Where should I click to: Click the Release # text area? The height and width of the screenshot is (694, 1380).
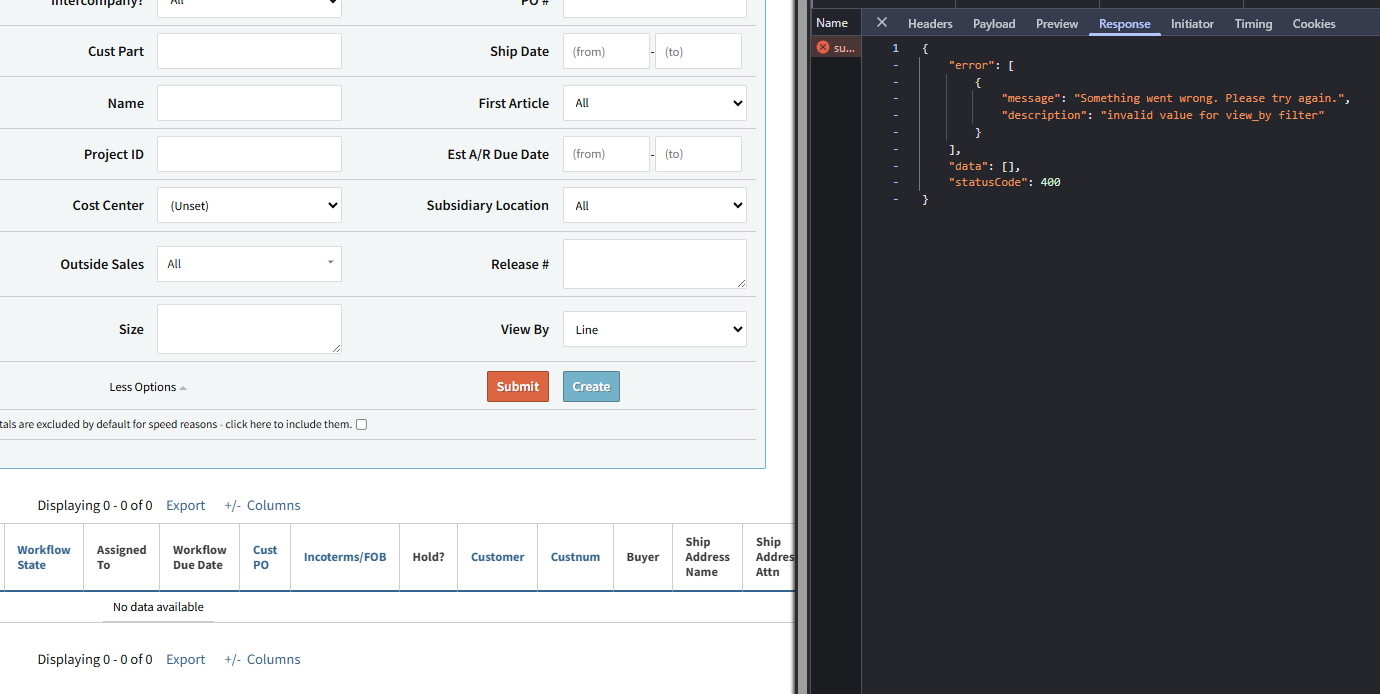pos(655,264)
